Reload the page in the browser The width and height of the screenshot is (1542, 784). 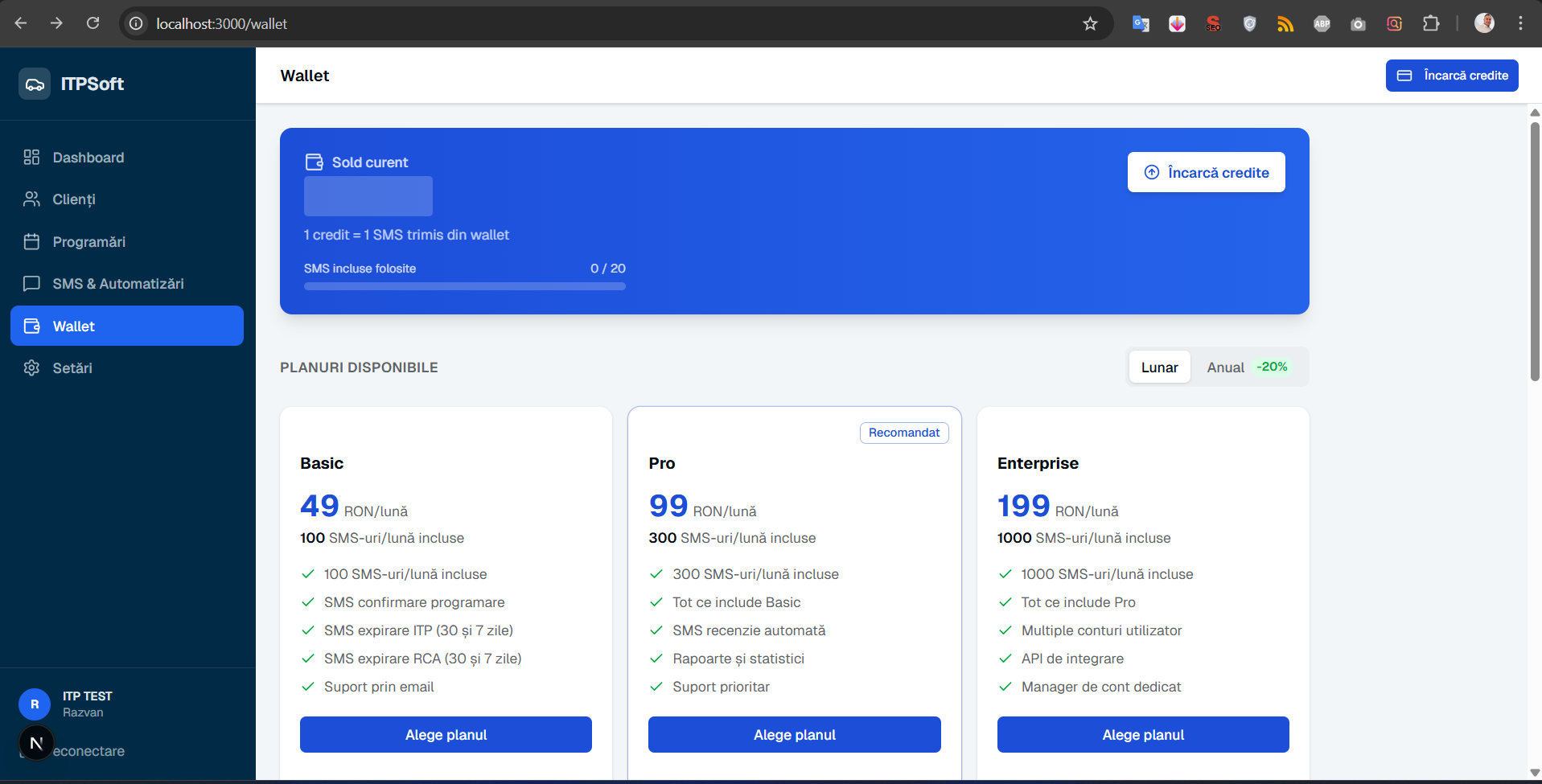(93, 23)
